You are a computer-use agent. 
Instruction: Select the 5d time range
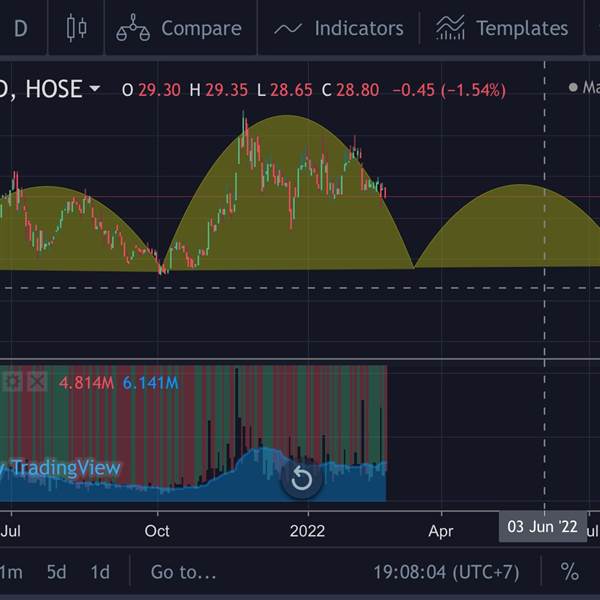pyautogui.click(x=56, y=572)
